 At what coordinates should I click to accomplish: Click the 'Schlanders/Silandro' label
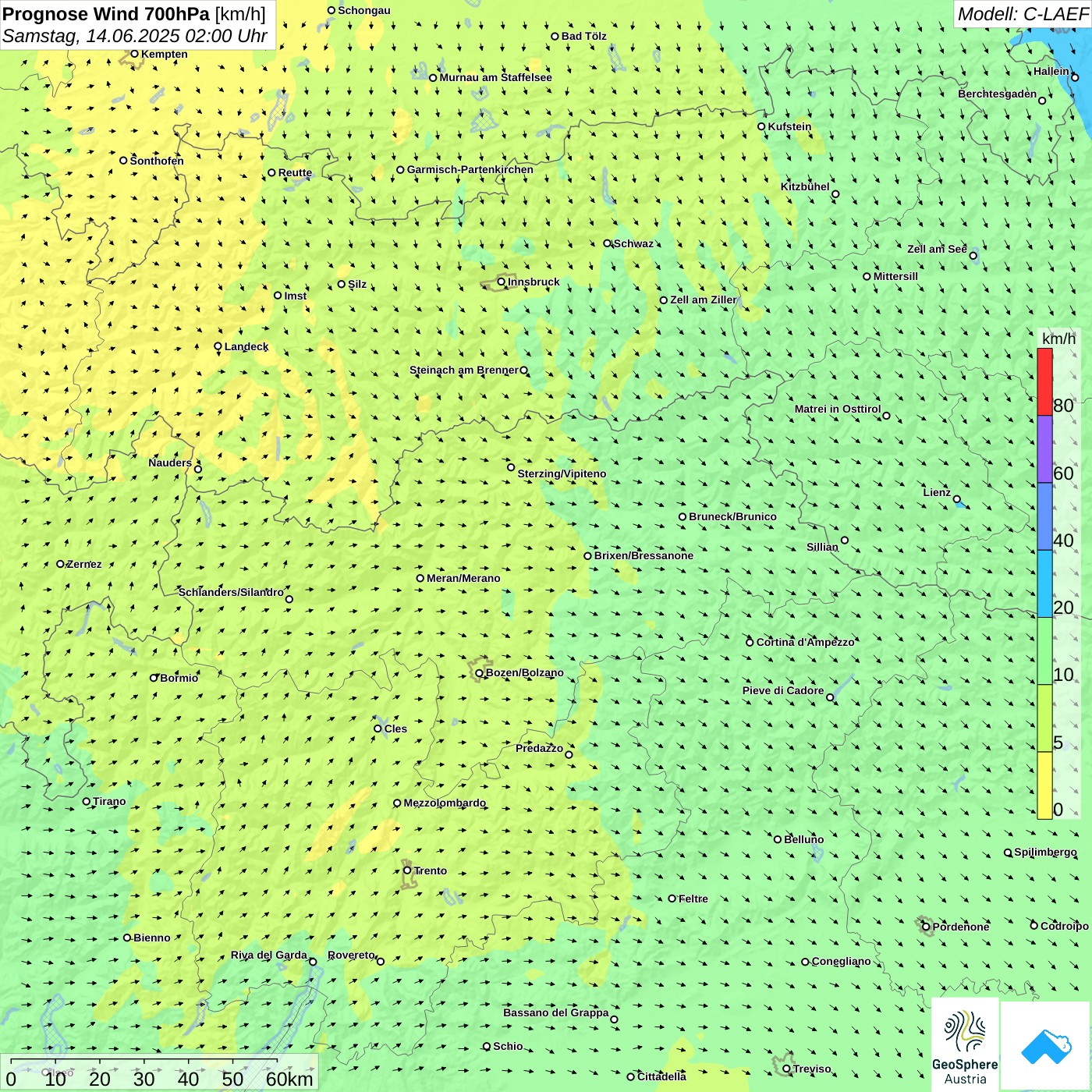pos(231,592)
